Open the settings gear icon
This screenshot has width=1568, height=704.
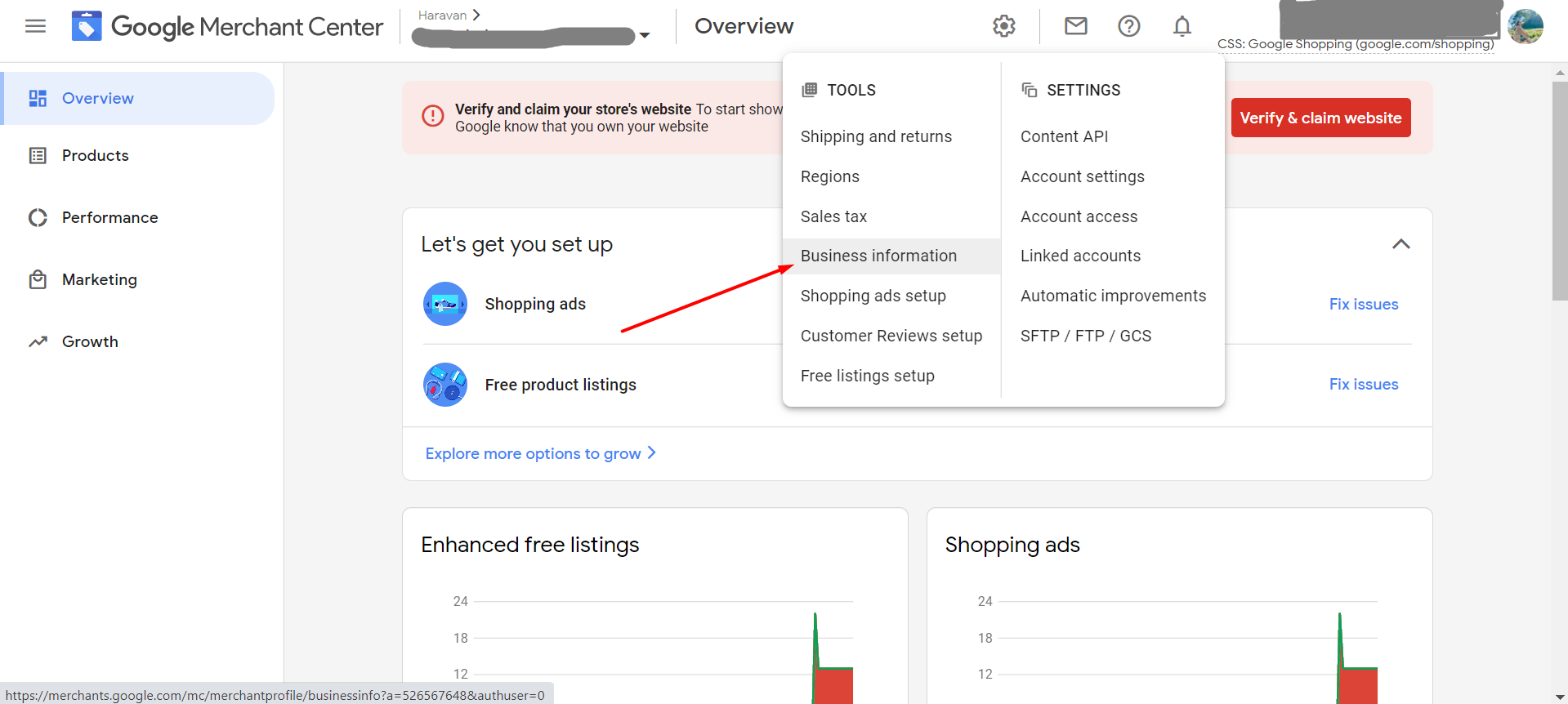pyautogui.click(x=1003, y=26)
